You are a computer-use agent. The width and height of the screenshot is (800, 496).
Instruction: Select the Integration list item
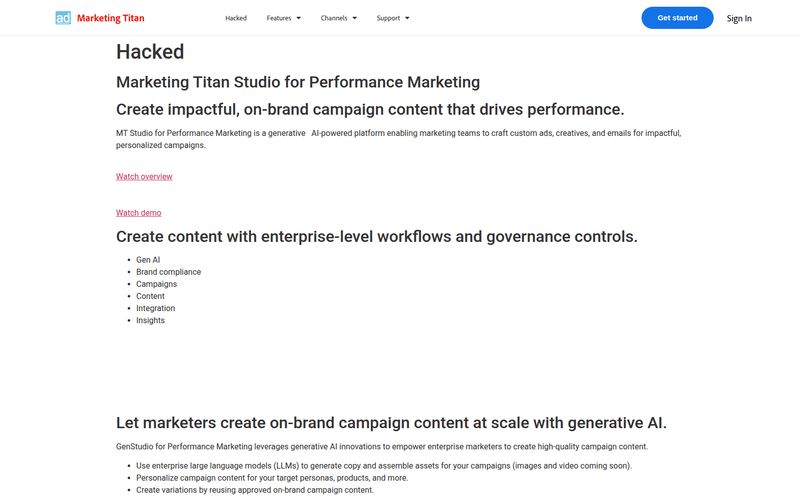pyautogui.click(x=156, y=308)
